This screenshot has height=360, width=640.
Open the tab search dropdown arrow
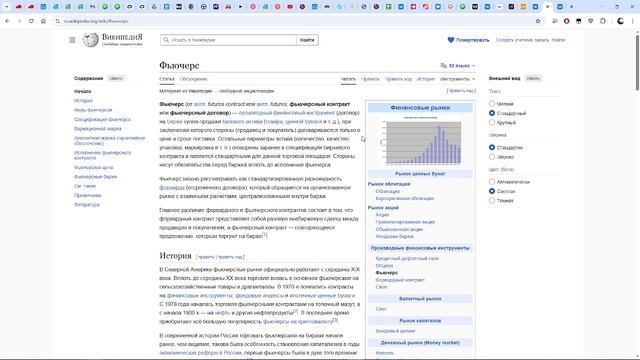pyautogui.click(x=7, y=7)
